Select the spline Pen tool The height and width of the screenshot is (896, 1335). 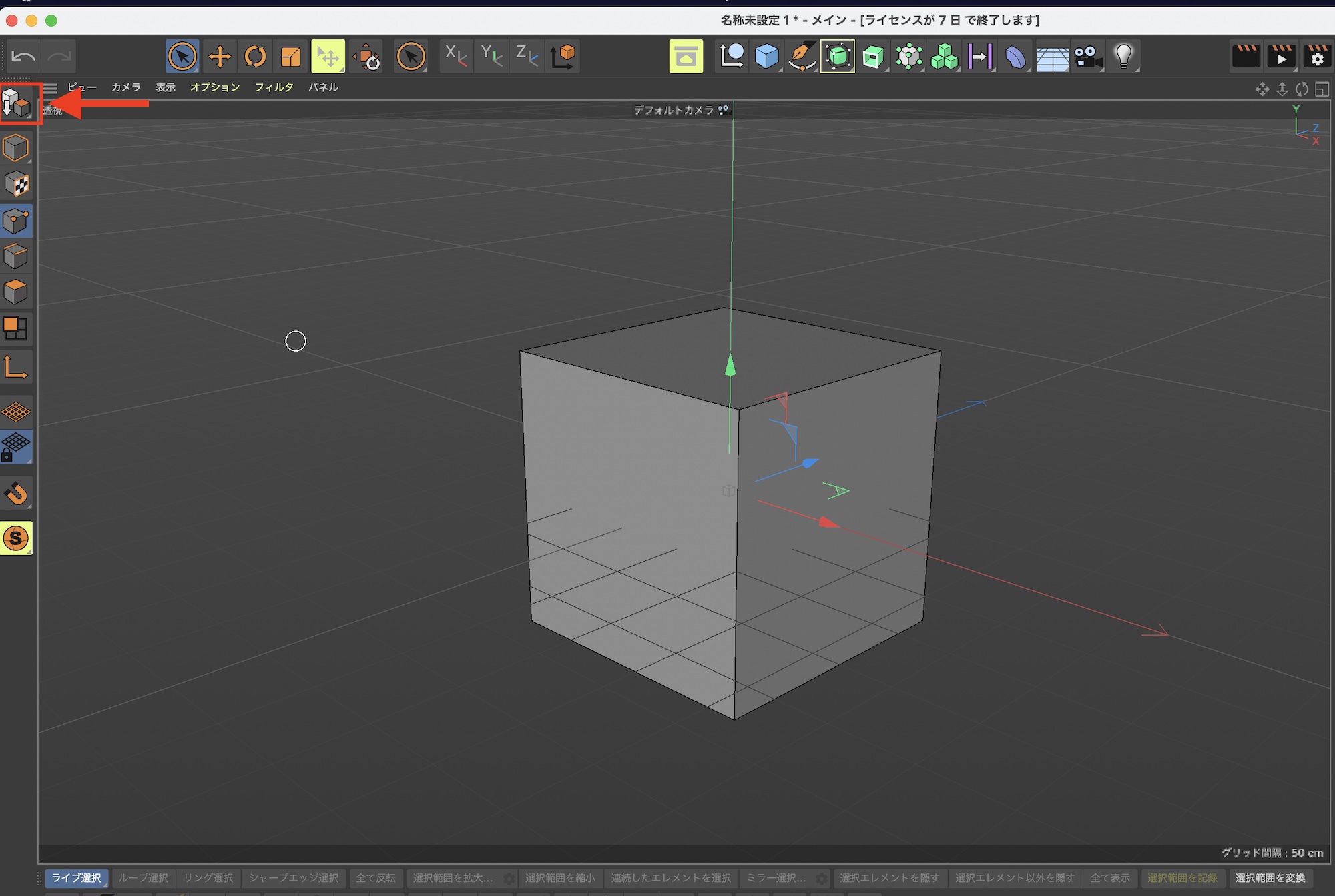(802, 57)
